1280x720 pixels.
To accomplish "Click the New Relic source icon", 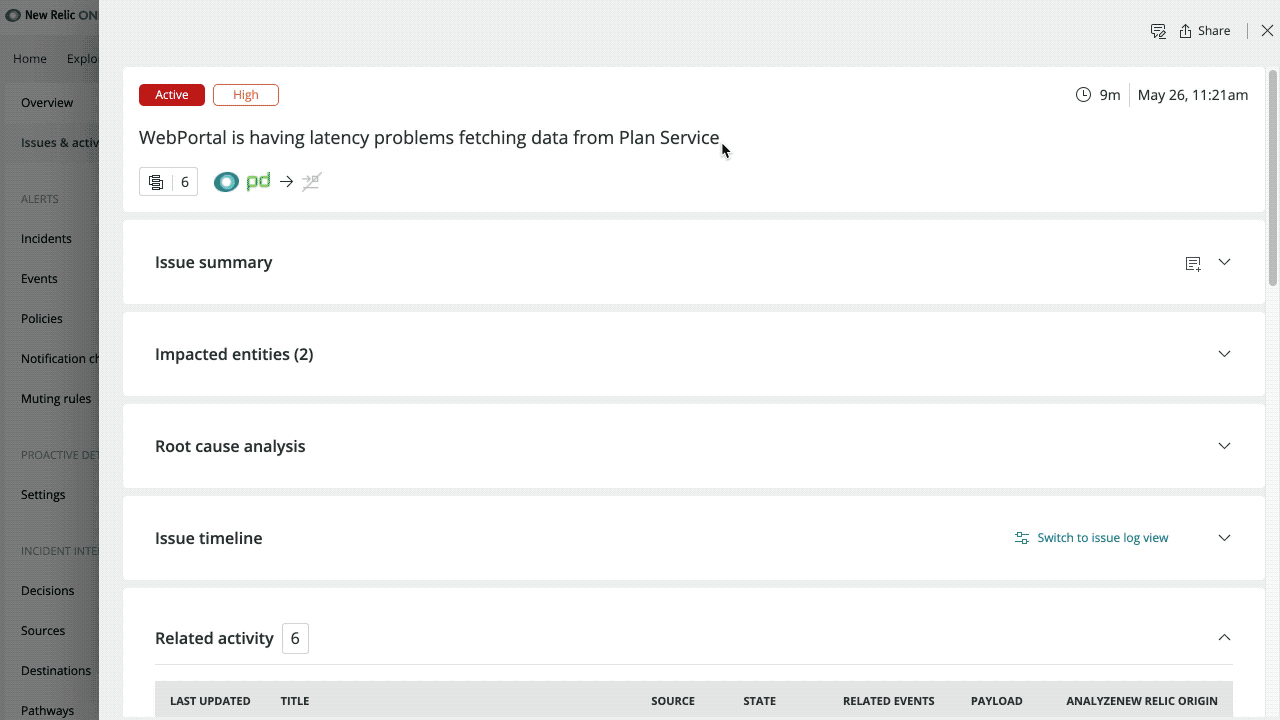I will click(x=226, y=181).
